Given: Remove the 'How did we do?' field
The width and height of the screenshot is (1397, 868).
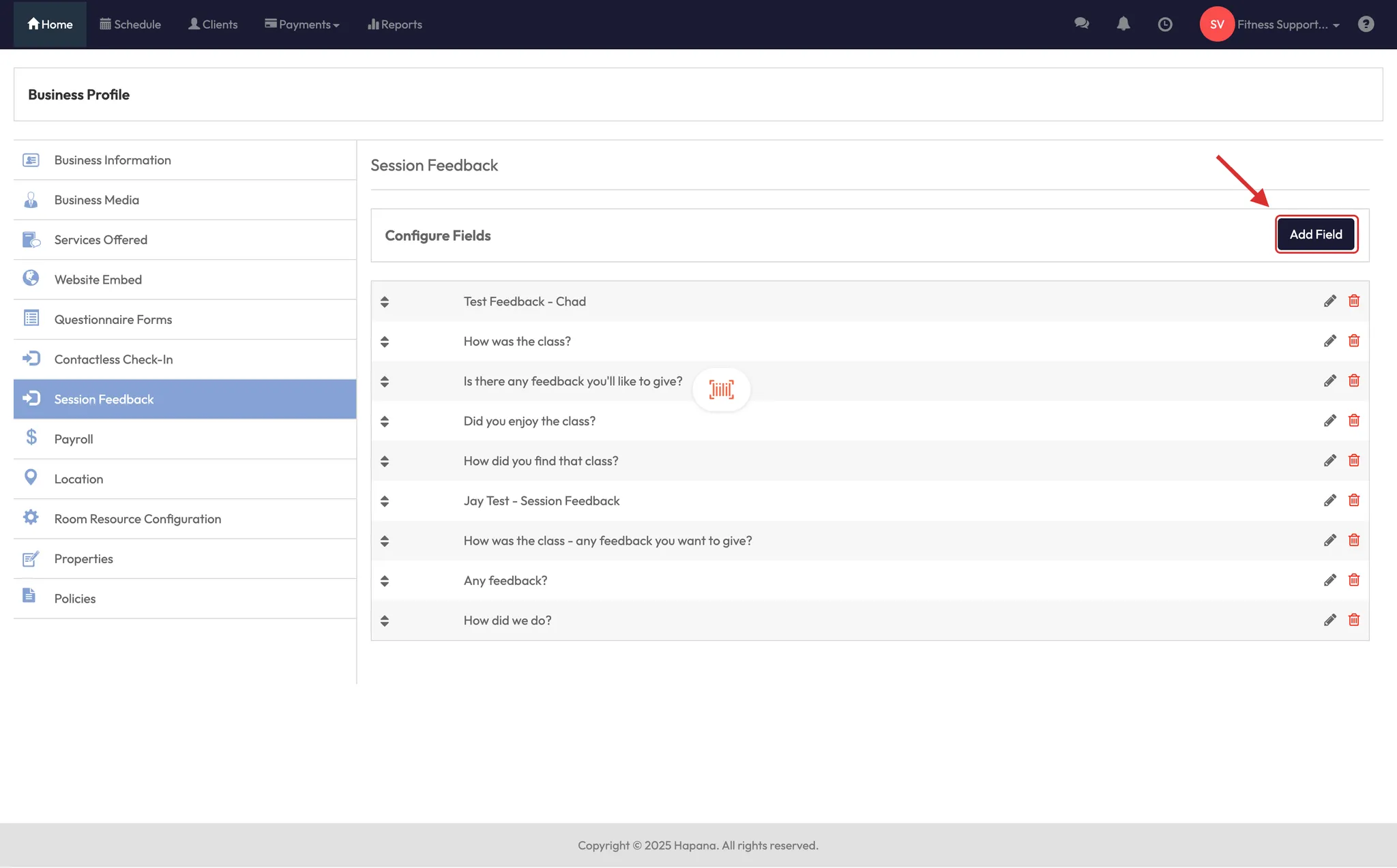Looking at the screenshot, I should click(x=1354, y=620).
